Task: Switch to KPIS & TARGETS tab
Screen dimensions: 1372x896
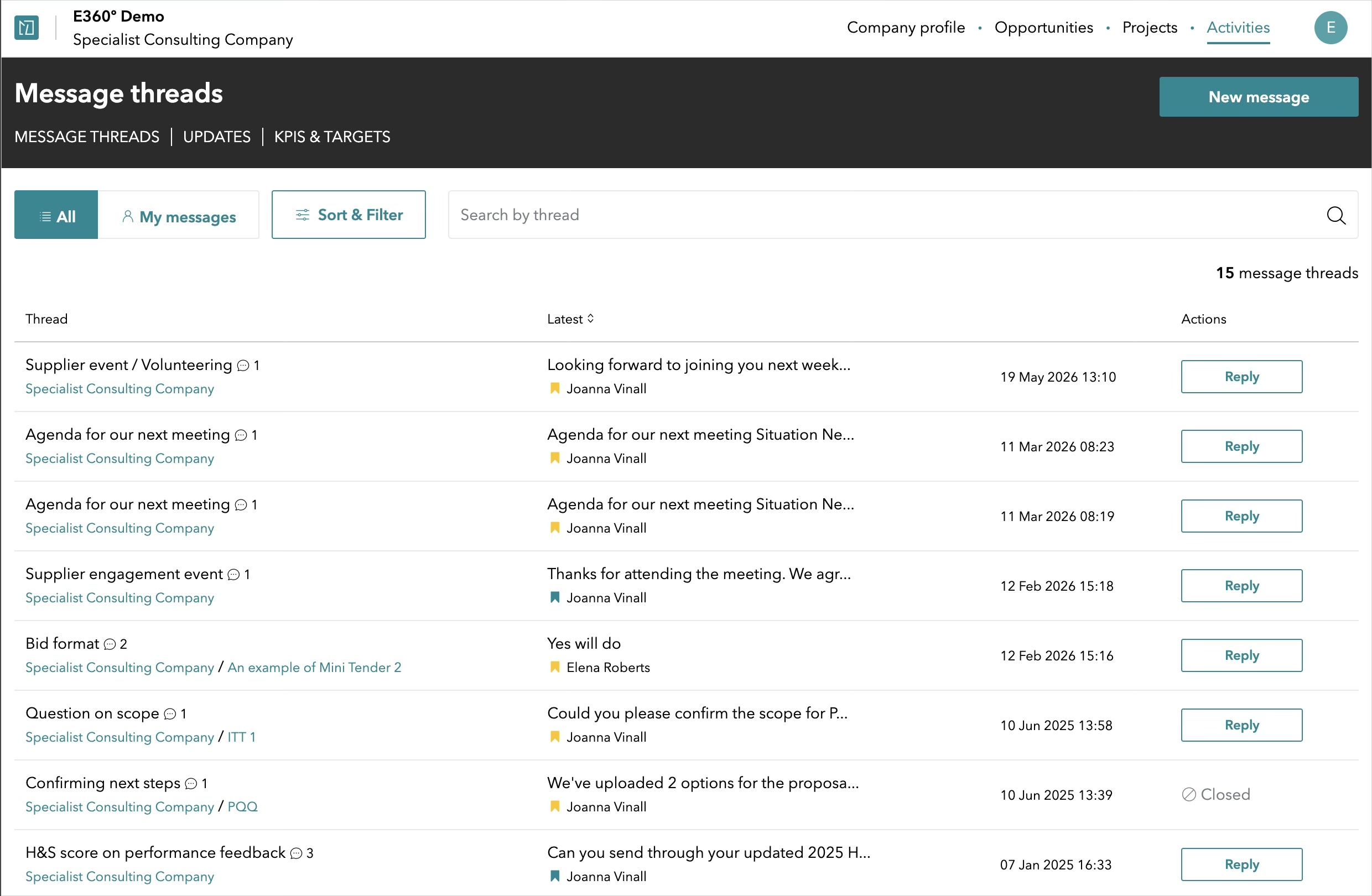Action: tap(332, 137)
